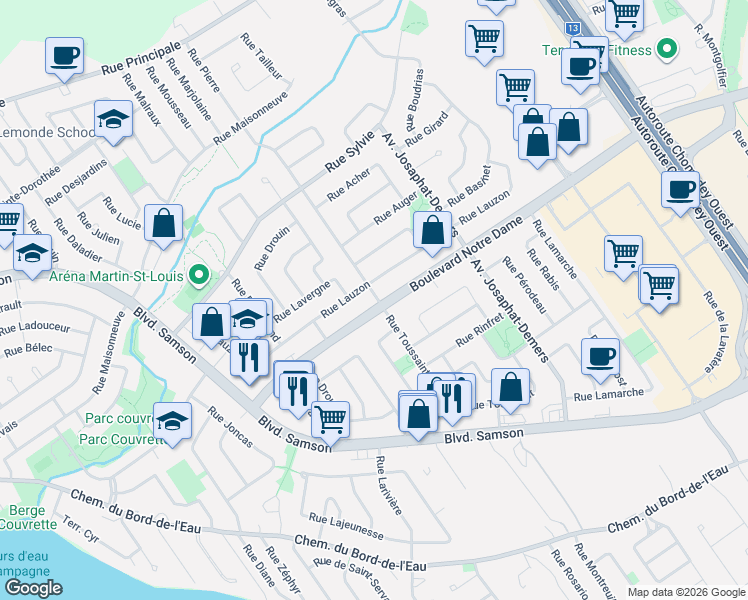
Task: Open the school marker at Parc Couvrette
Action: 172,422
